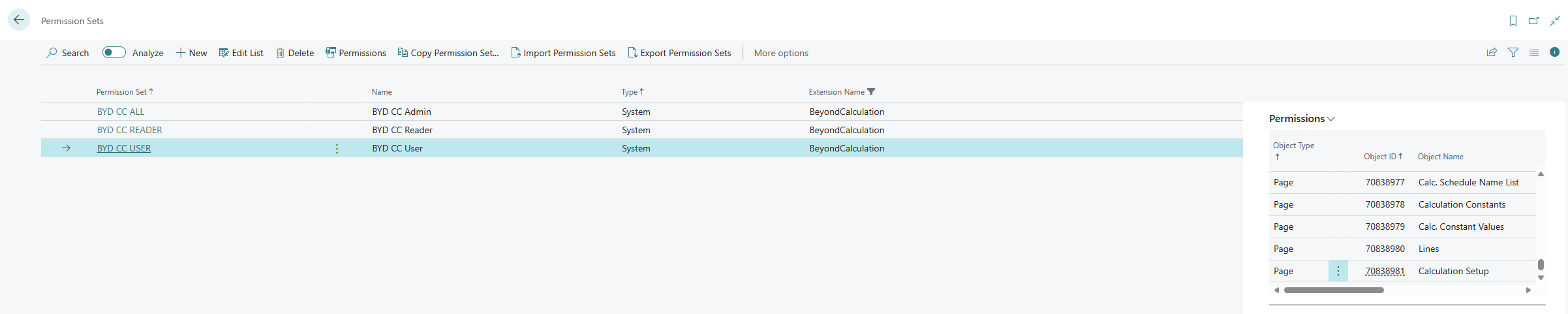The width and height of the screenshot is (1568, 314).
Task: Click the list view layout icon
Action: [x=1534, y=52]
